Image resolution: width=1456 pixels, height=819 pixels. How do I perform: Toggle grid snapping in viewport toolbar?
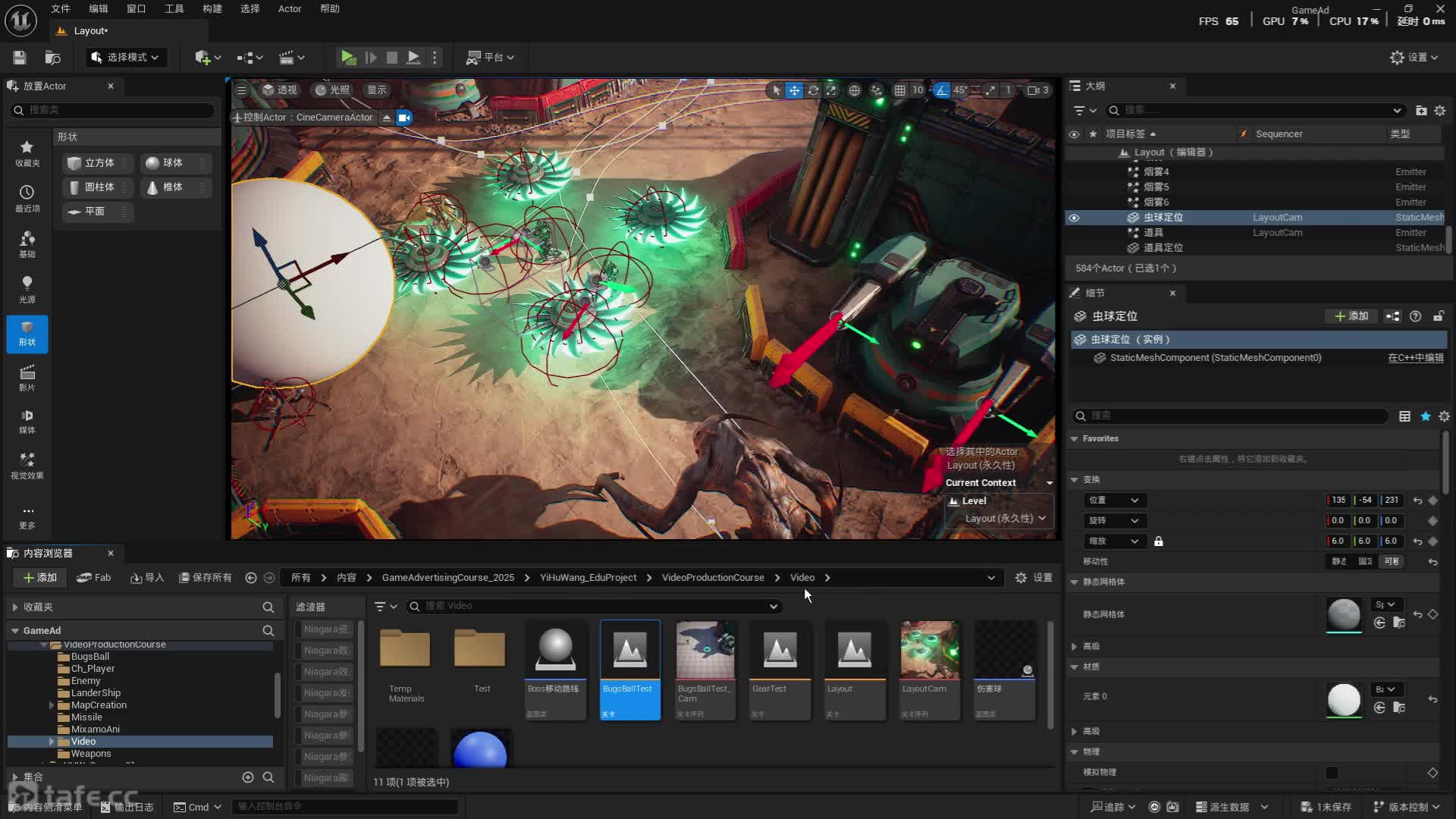pyautogui.click(x=899, y=90)
